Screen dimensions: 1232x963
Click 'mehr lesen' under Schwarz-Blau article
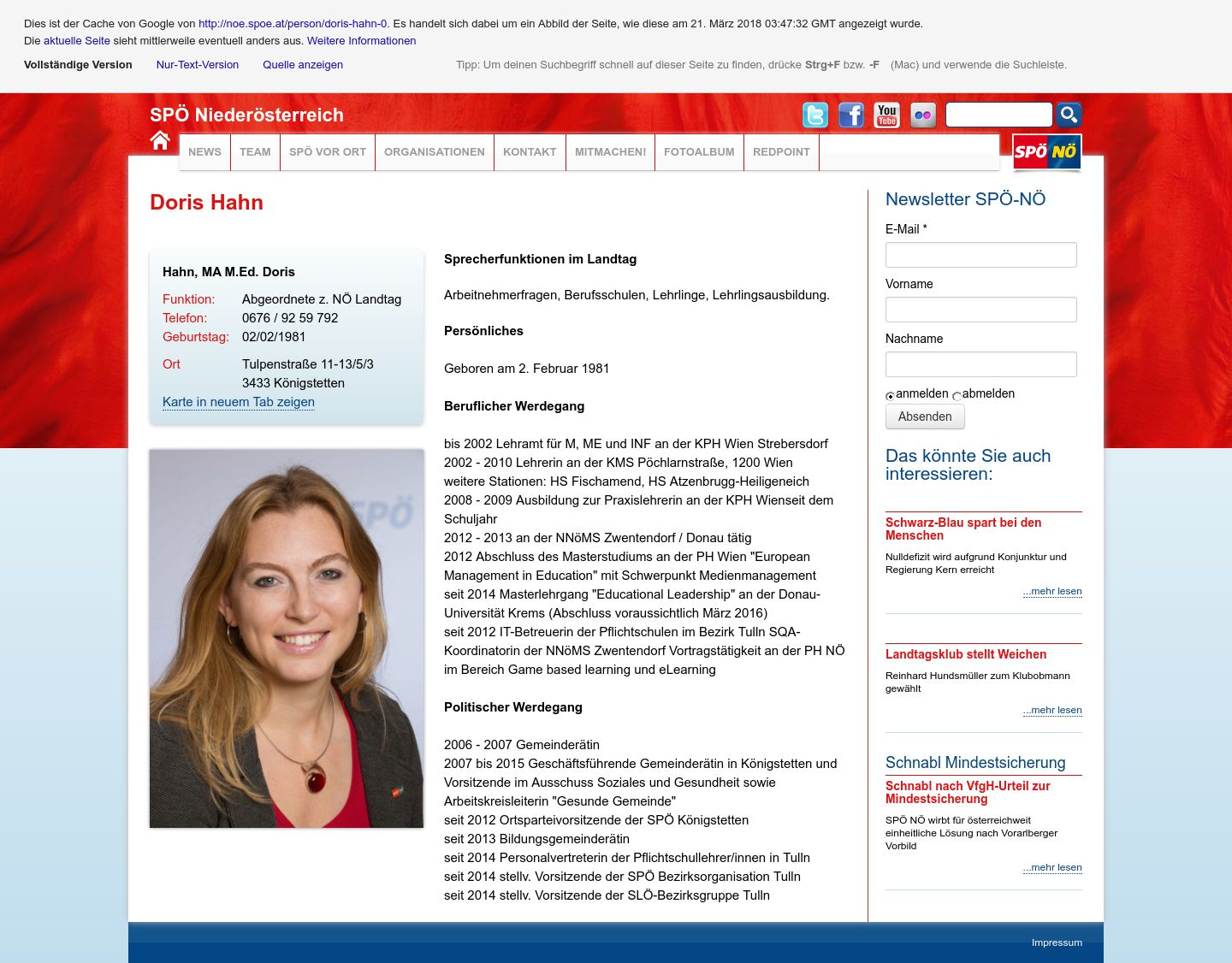coord(1052,591)
